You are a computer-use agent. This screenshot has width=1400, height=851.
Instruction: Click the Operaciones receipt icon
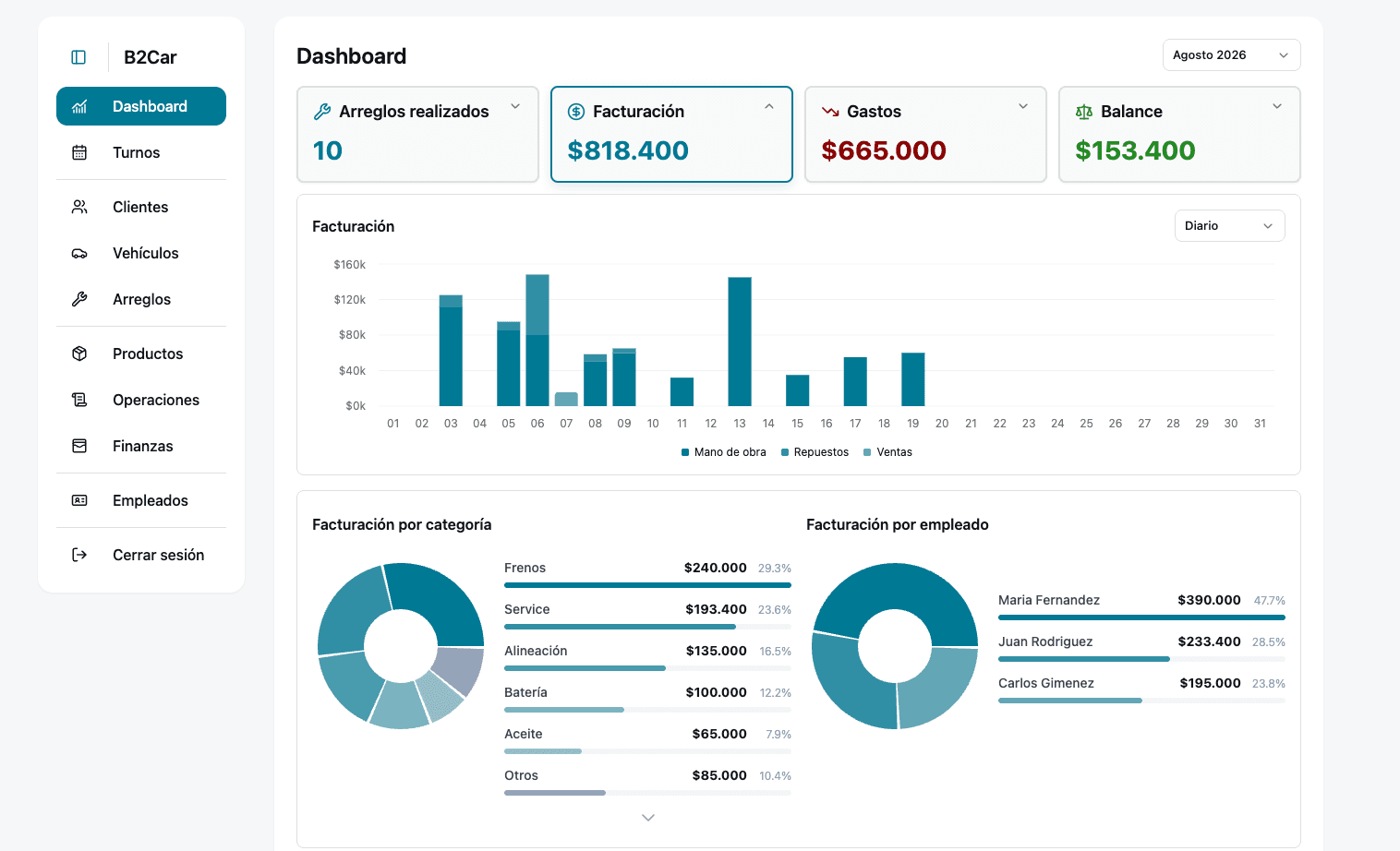pos(79,400)
